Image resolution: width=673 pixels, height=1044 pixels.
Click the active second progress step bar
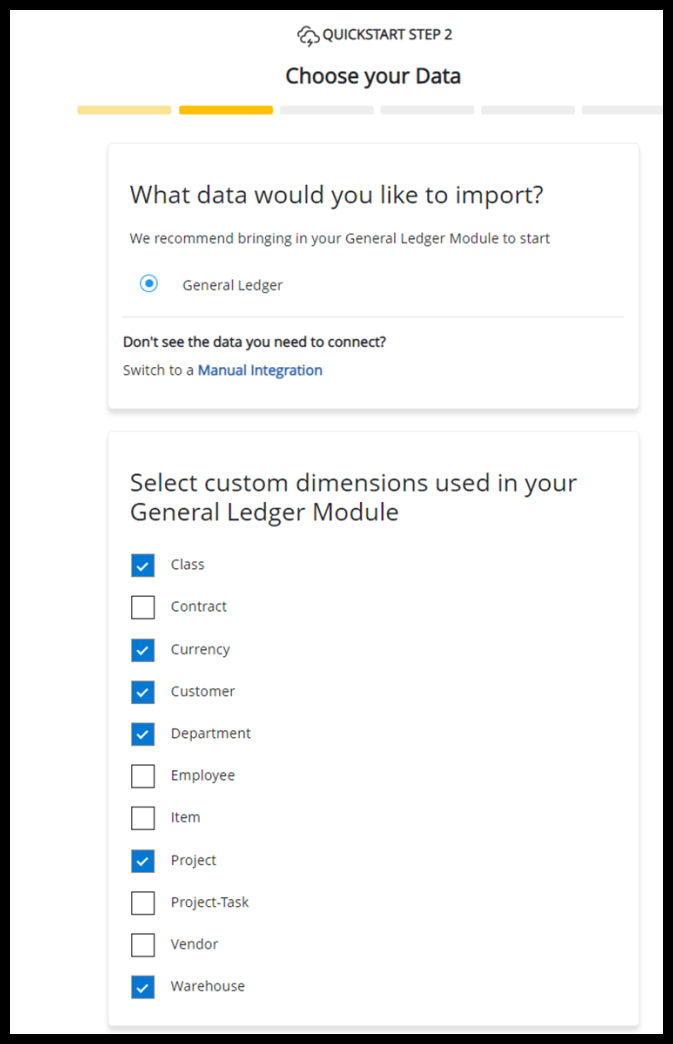[226, 110]
